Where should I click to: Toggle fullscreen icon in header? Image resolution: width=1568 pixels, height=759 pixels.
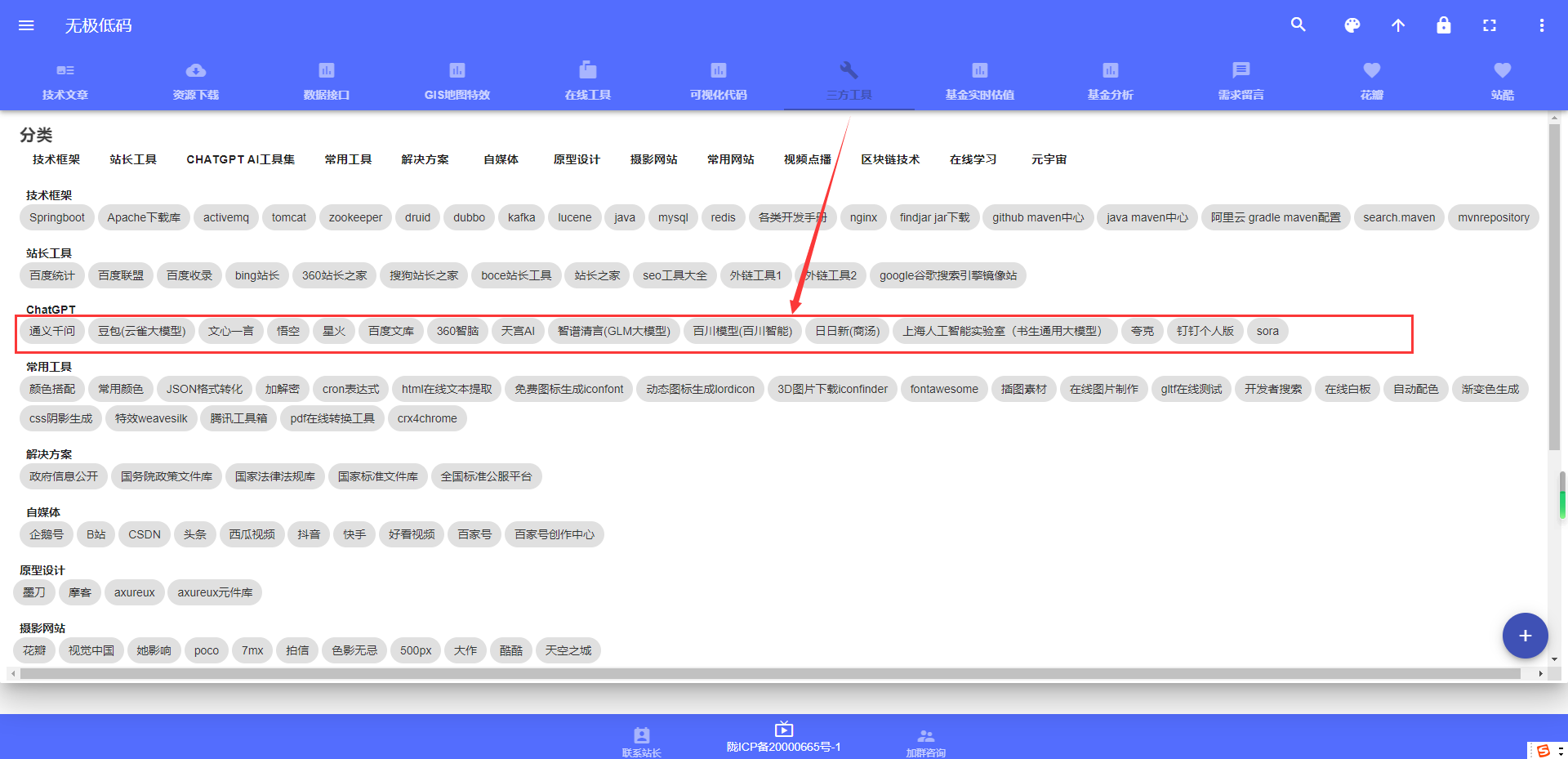pos(1490,25)
